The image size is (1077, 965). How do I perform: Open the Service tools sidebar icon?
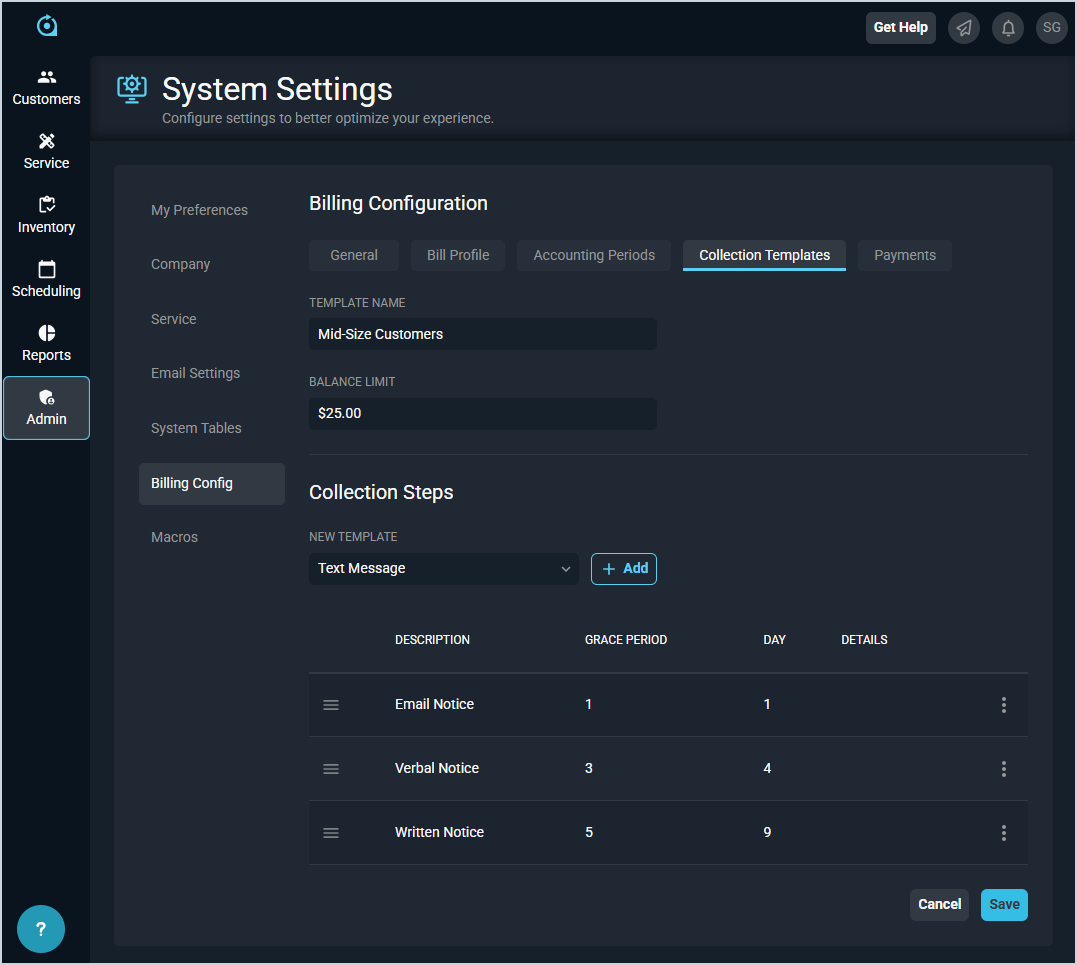coord(46,152)
